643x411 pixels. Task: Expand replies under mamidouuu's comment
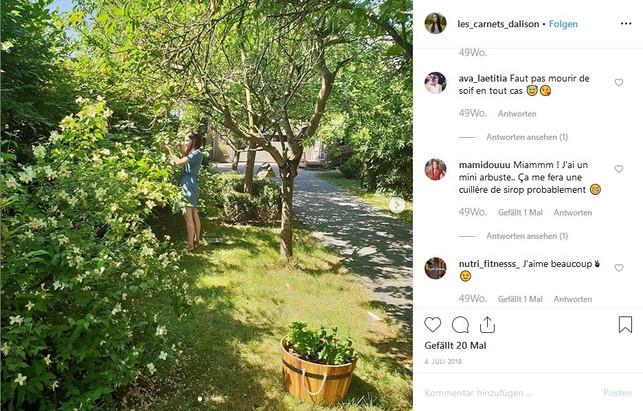(x=527, y=236)
